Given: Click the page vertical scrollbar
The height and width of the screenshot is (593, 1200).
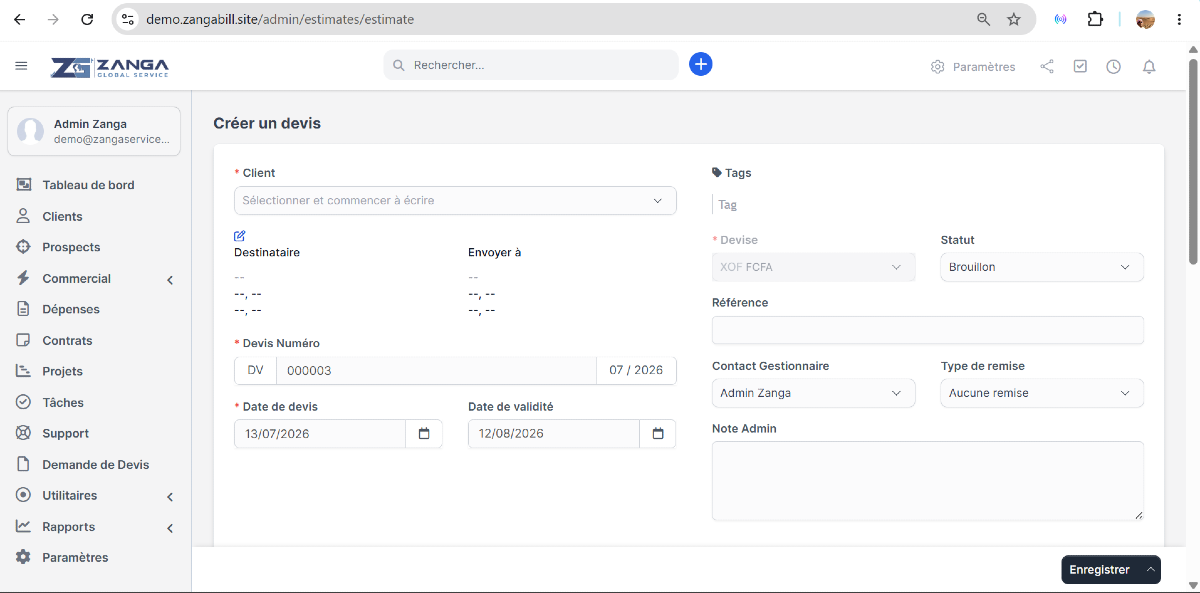Looking at the screenshot, I should [x=1193, y=160].
